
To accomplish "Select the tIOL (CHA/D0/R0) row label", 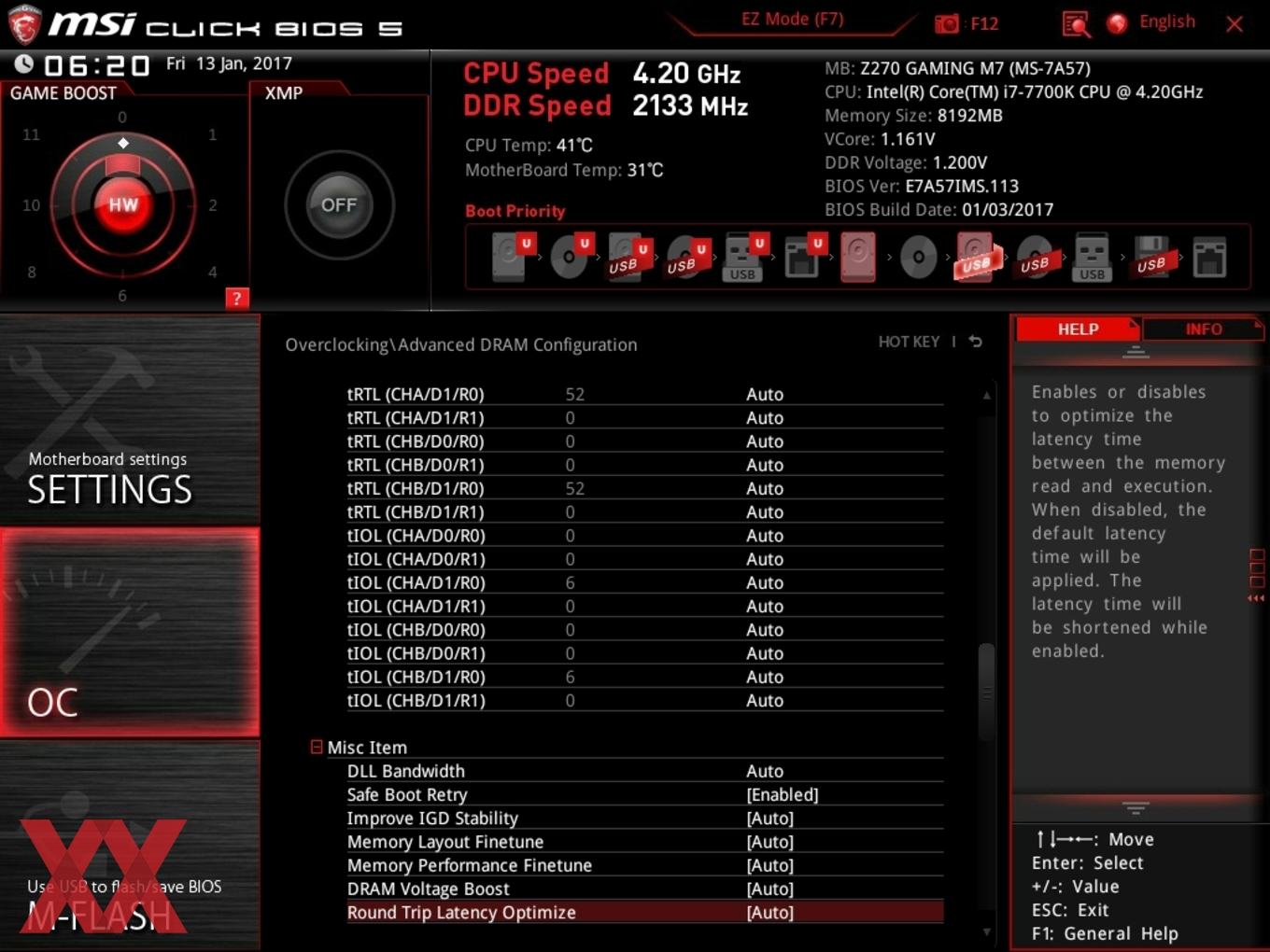I will tap(416, 535).
